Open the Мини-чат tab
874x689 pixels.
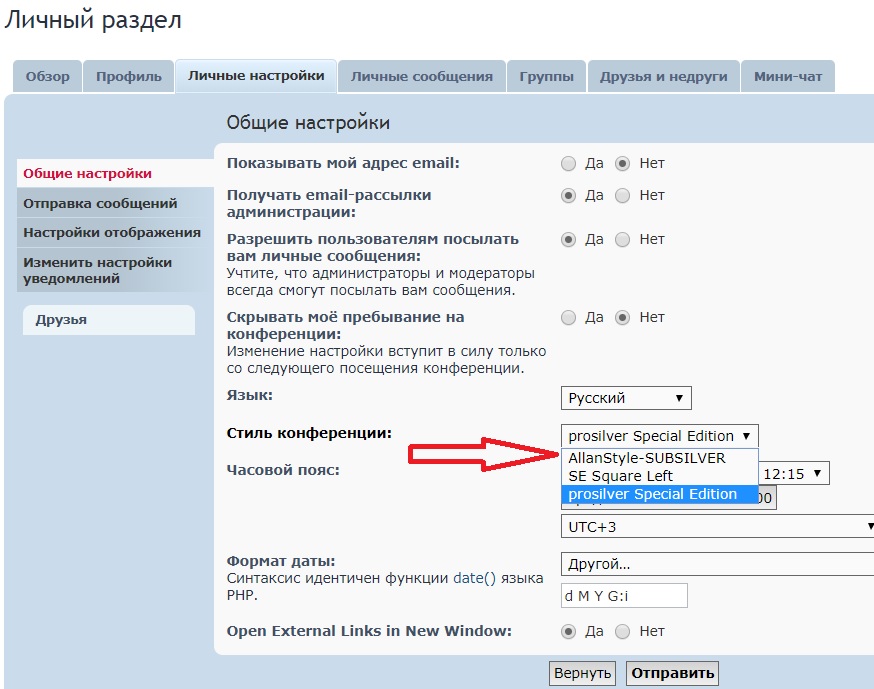(788, 77)
